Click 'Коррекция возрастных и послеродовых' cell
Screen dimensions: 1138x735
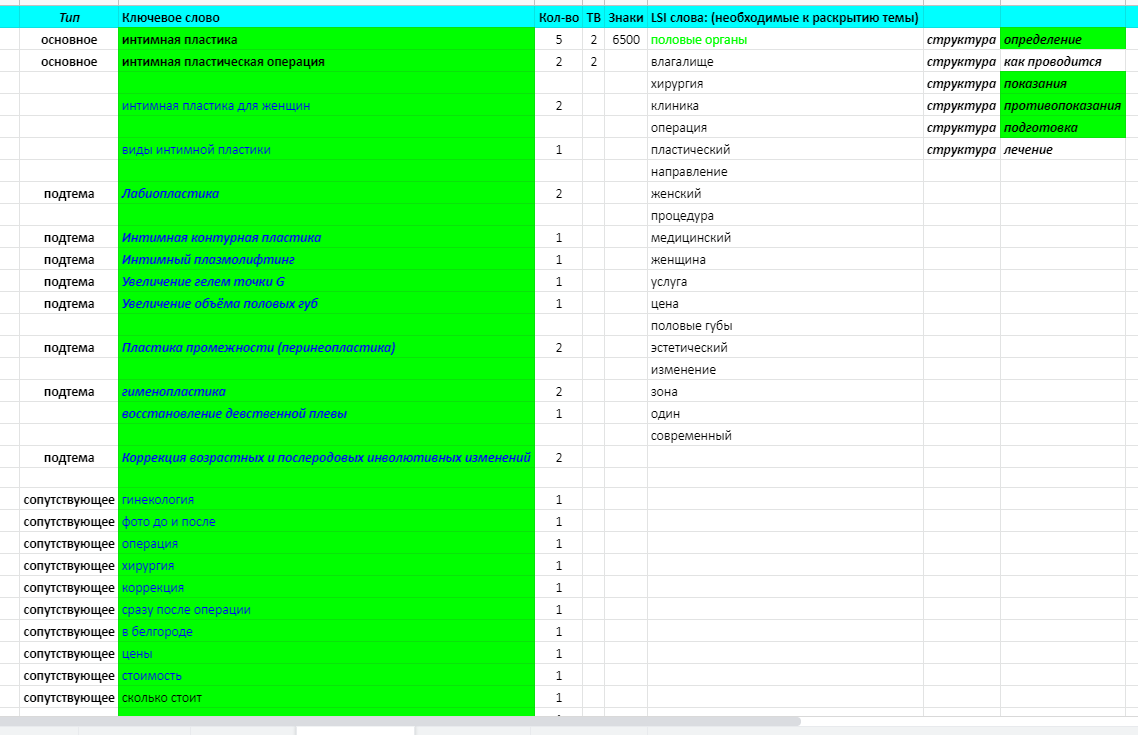(x=326, y=458)
